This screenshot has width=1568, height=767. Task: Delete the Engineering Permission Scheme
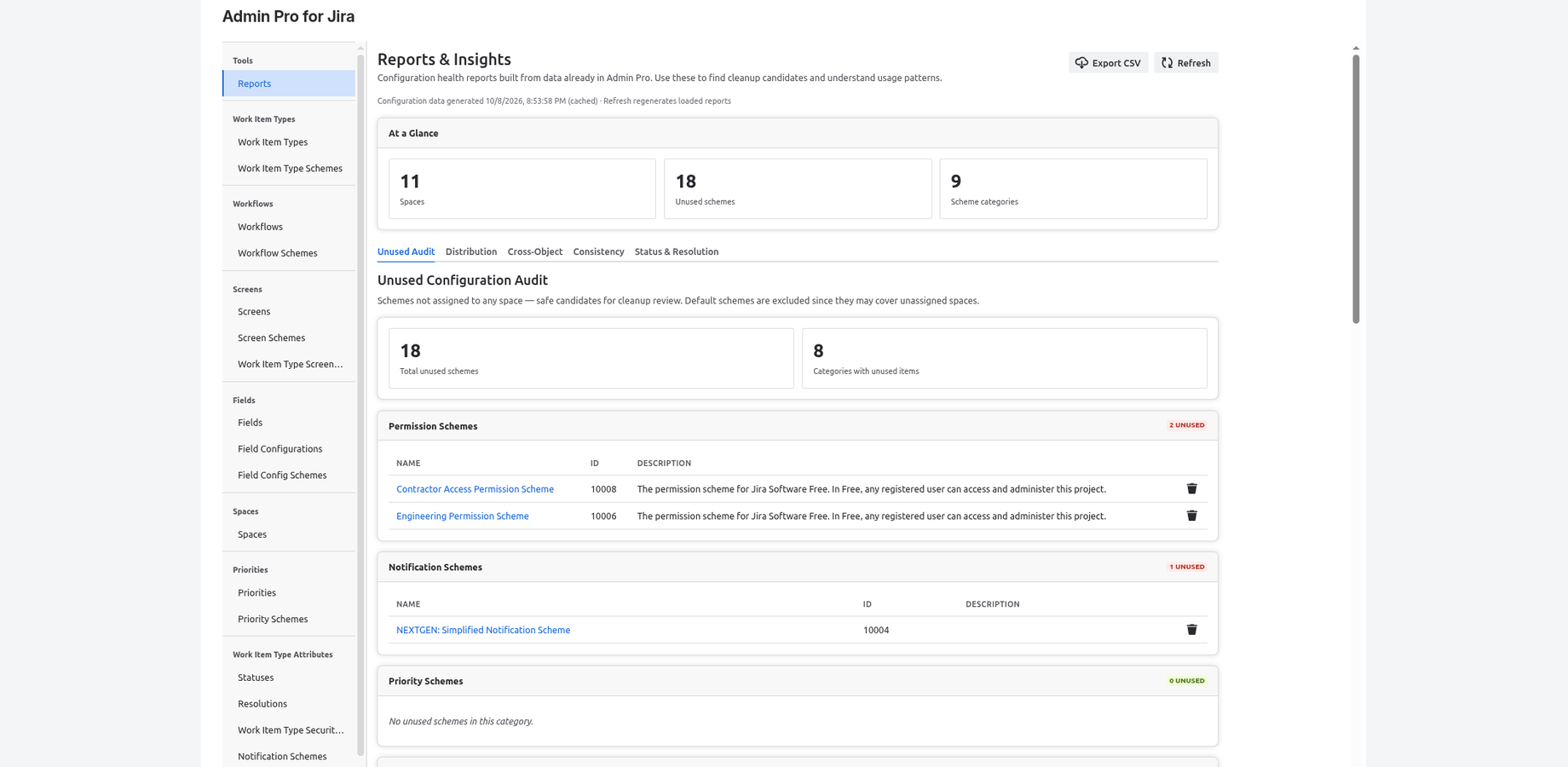click(1191, 516)
